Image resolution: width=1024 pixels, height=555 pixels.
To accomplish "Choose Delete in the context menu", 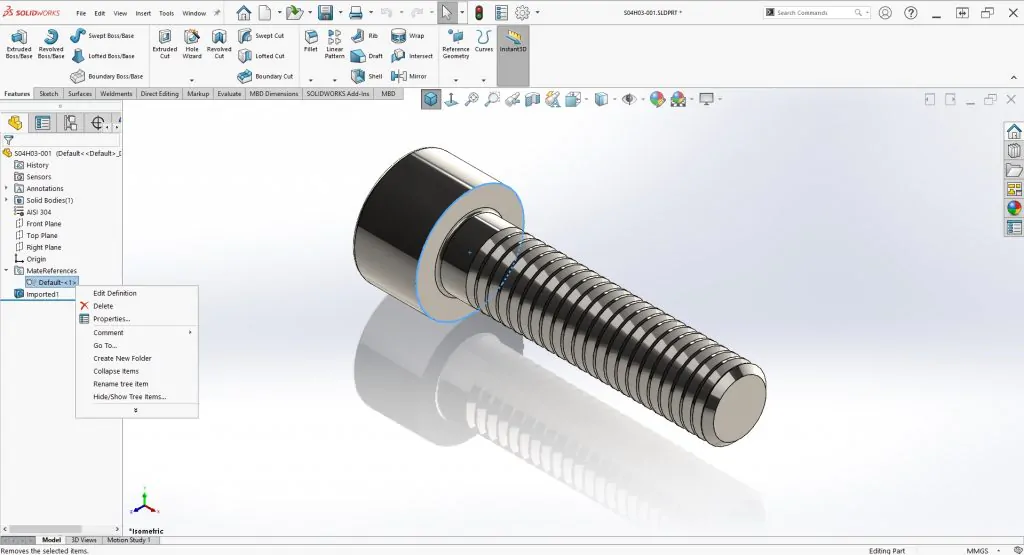I will 103,306.
